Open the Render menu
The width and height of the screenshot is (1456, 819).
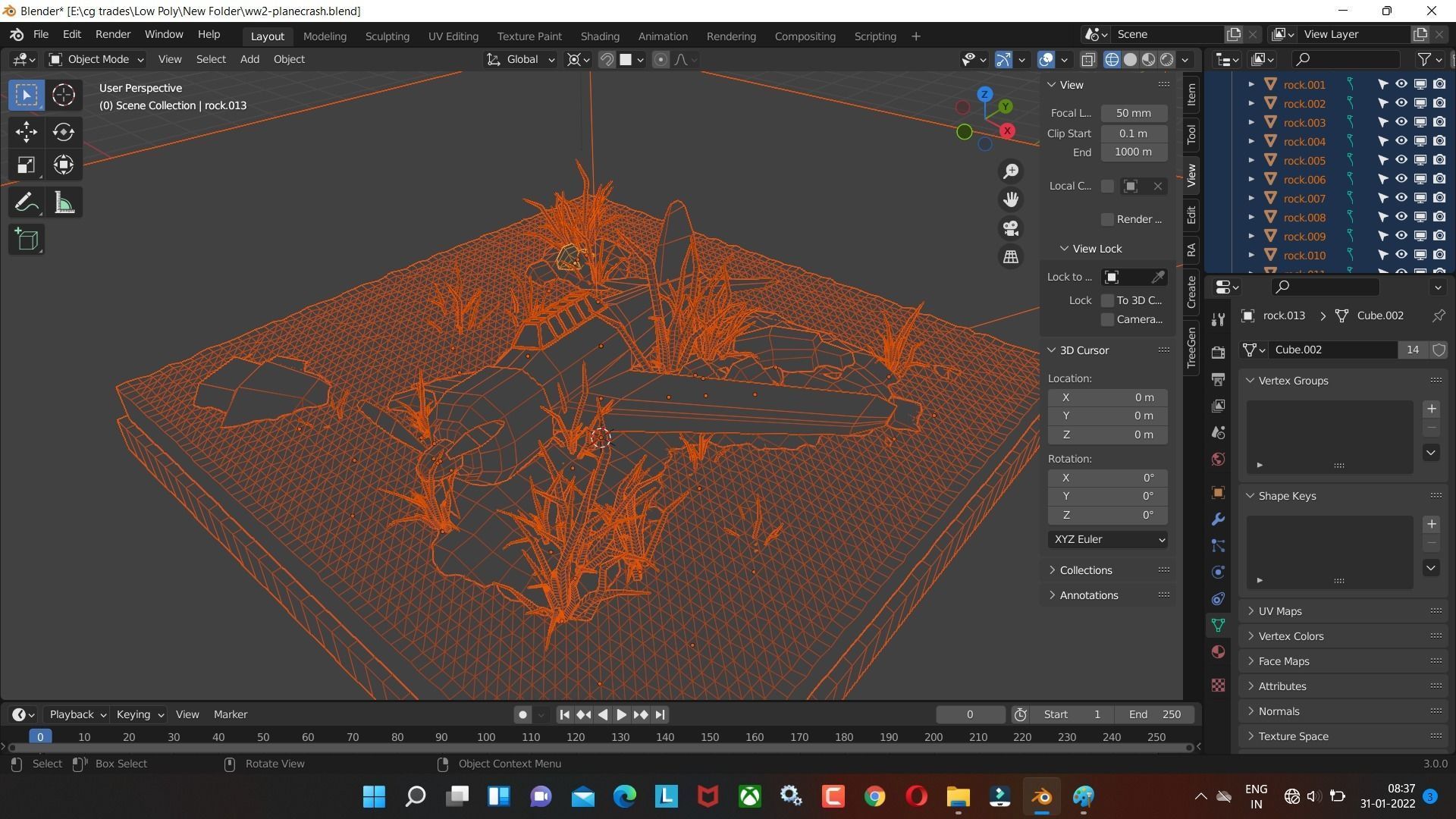[x=112, y=34]
